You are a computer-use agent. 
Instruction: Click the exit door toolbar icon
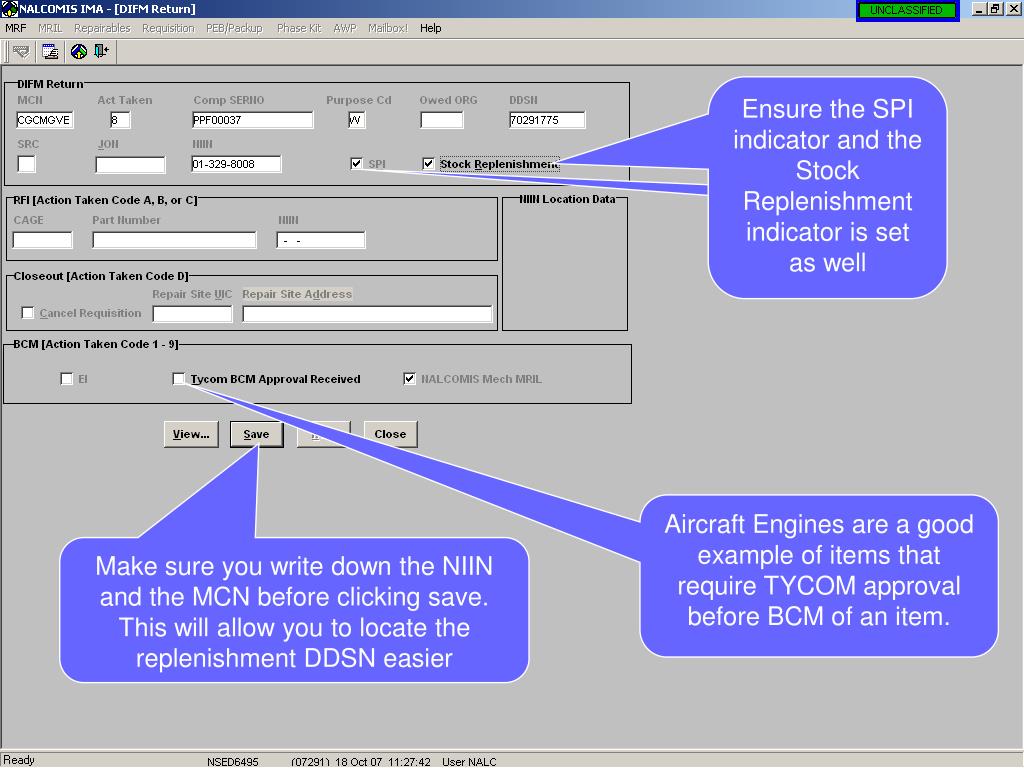coord(101,51)
